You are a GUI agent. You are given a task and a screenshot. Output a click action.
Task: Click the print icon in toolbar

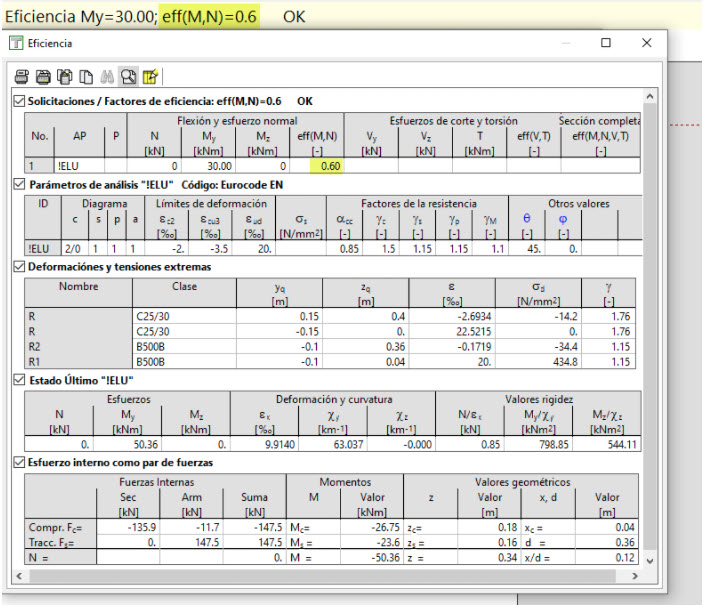click(22, 77)
